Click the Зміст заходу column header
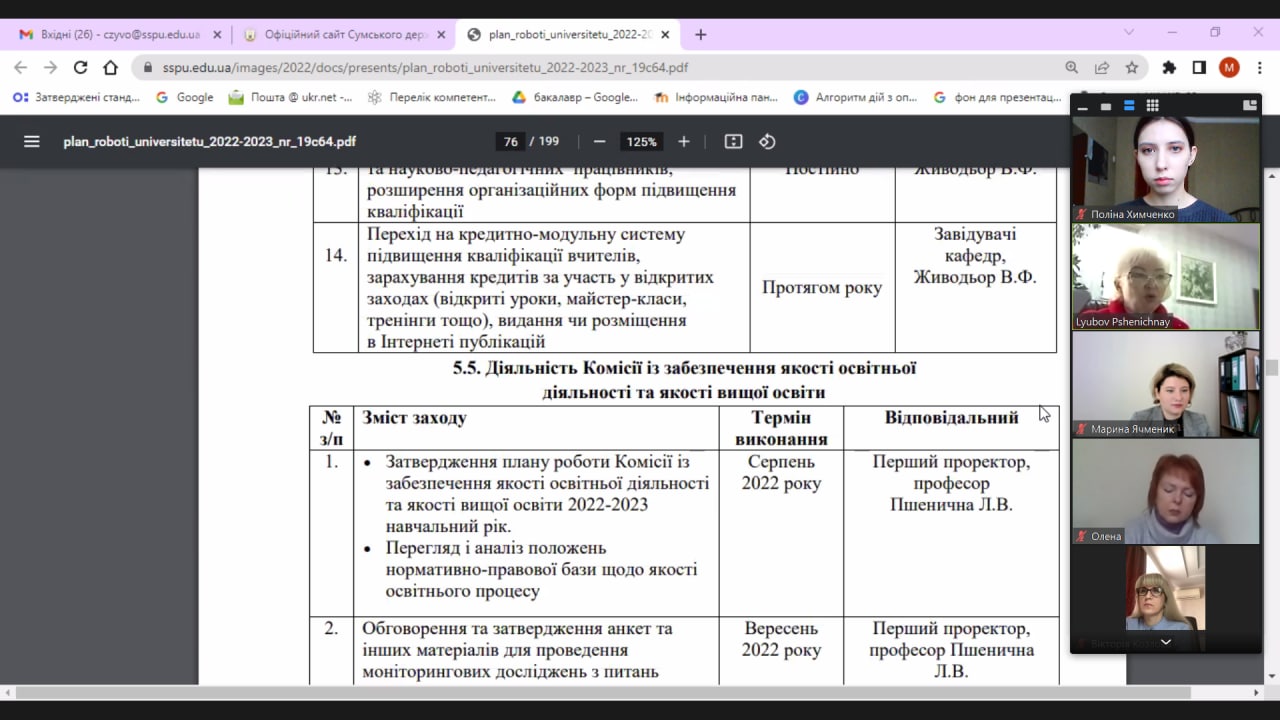 (x=414, y=418)
